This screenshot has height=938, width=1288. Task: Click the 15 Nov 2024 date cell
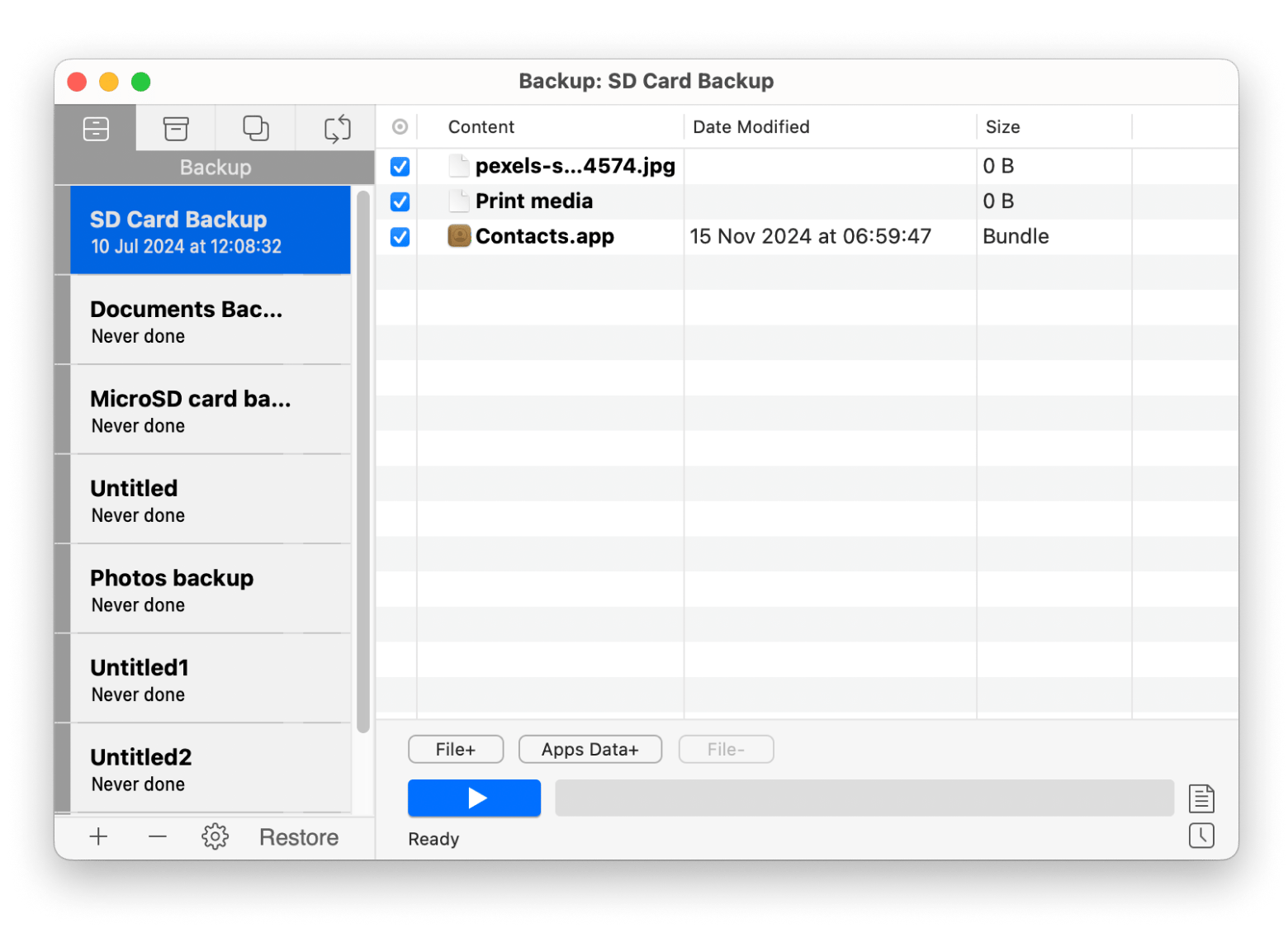coord(810,236)
